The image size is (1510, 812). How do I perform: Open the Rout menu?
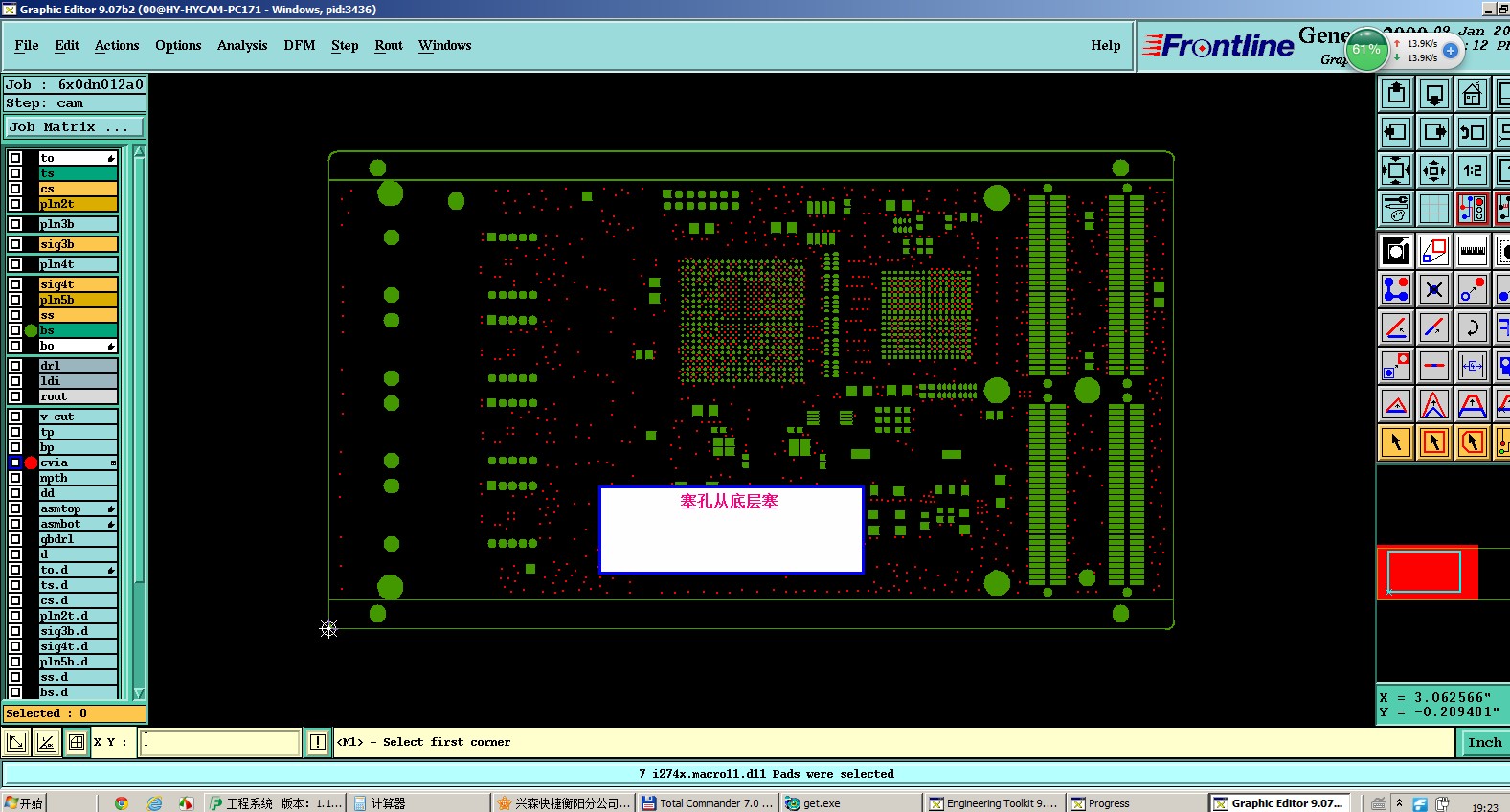point(389,45)
